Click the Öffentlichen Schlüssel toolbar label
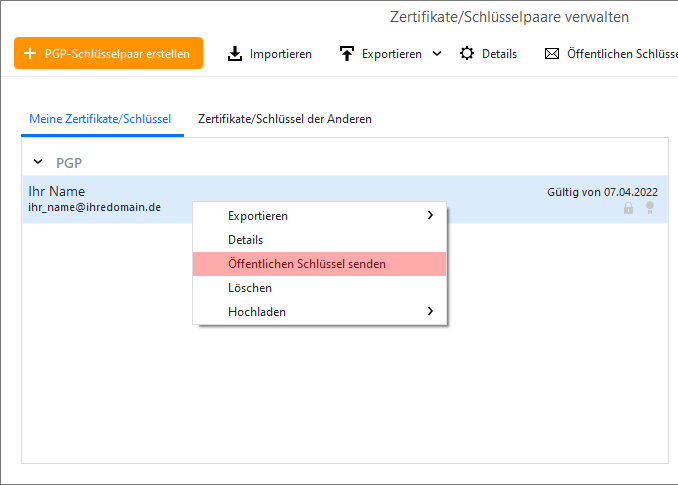Image resolution: width=678 pixels, height=485 pixels. [622, 54]
